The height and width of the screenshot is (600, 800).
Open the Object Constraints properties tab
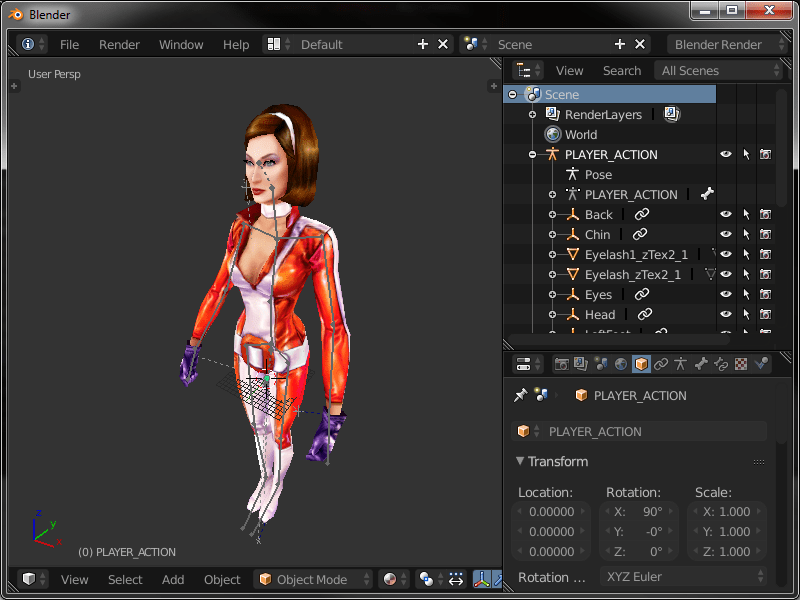[x=660, y=364]
